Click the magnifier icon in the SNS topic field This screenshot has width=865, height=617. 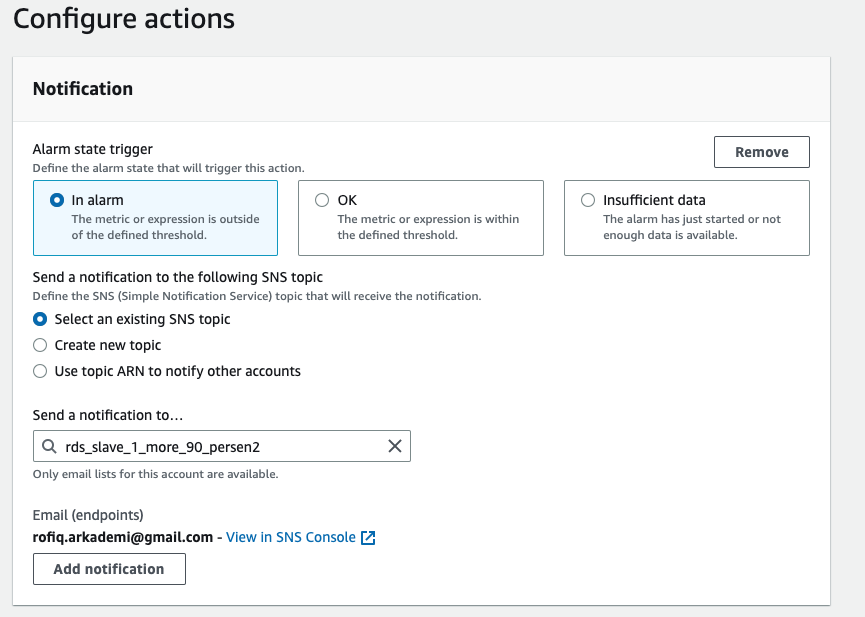pos(49,447)
